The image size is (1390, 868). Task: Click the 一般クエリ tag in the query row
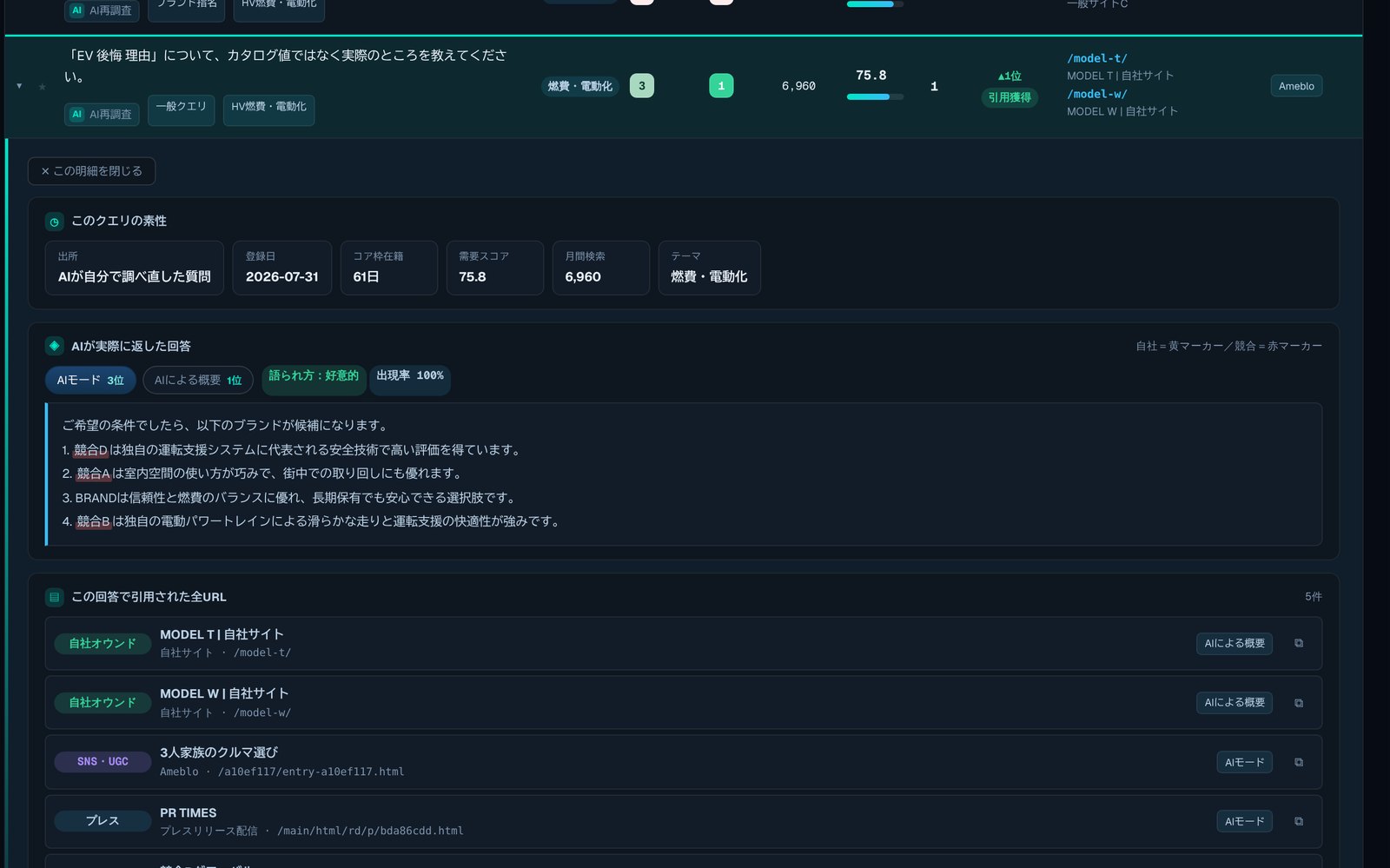pos(181,109)
